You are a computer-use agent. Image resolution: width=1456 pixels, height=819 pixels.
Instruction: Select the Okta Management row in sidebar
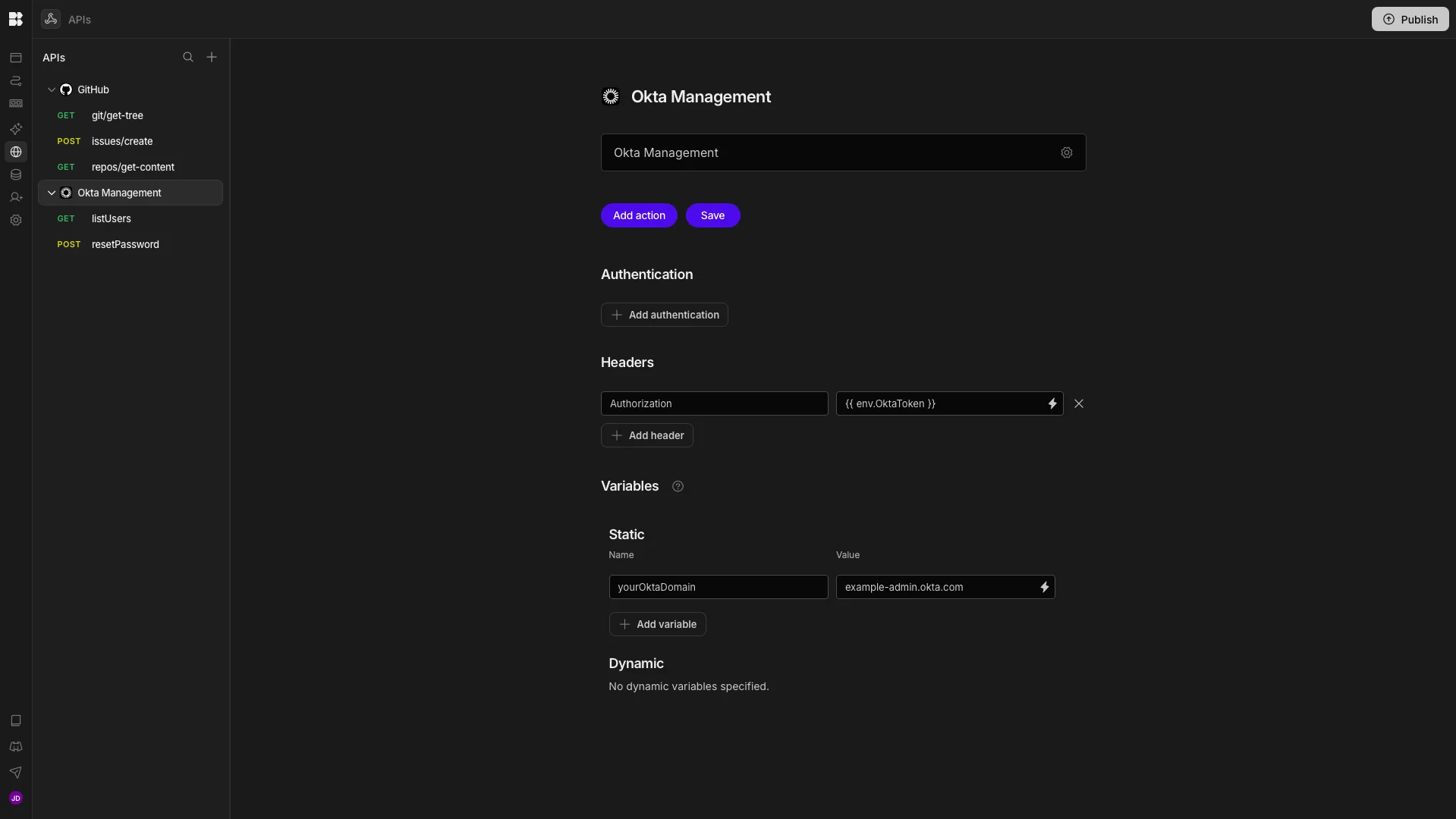click(x=131, y=193)
